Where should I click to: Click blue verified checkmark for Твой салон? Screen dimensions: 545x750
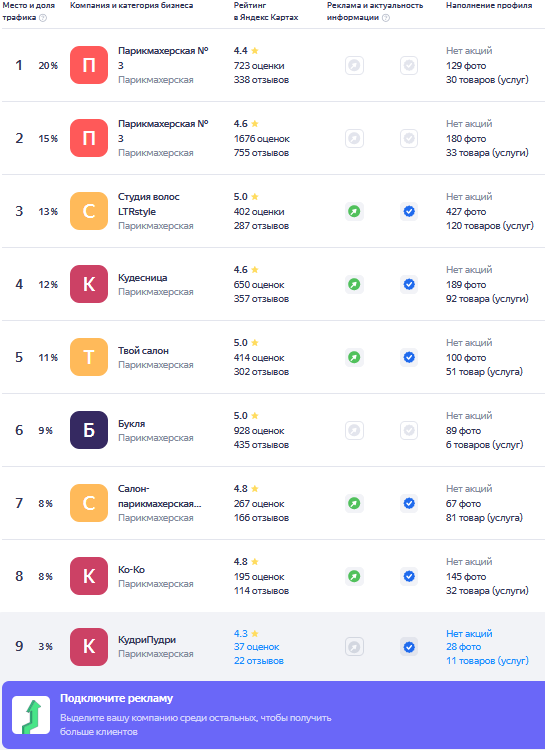[x=409, y=357]
